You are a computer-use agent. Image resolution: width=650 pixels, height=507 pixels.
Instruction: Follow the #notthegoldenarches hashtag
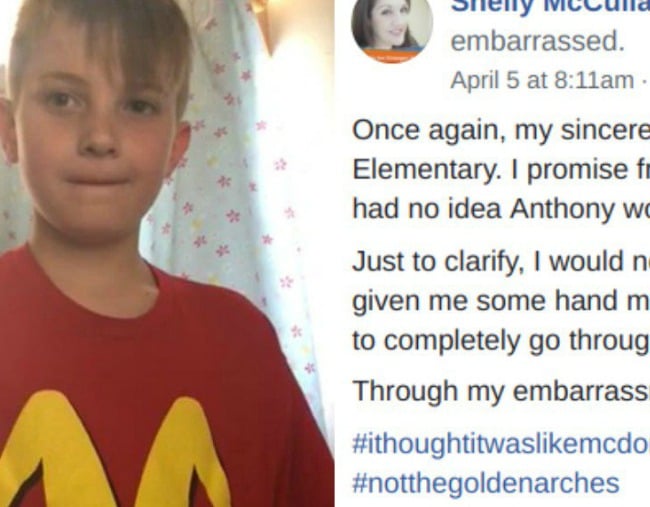485,483
